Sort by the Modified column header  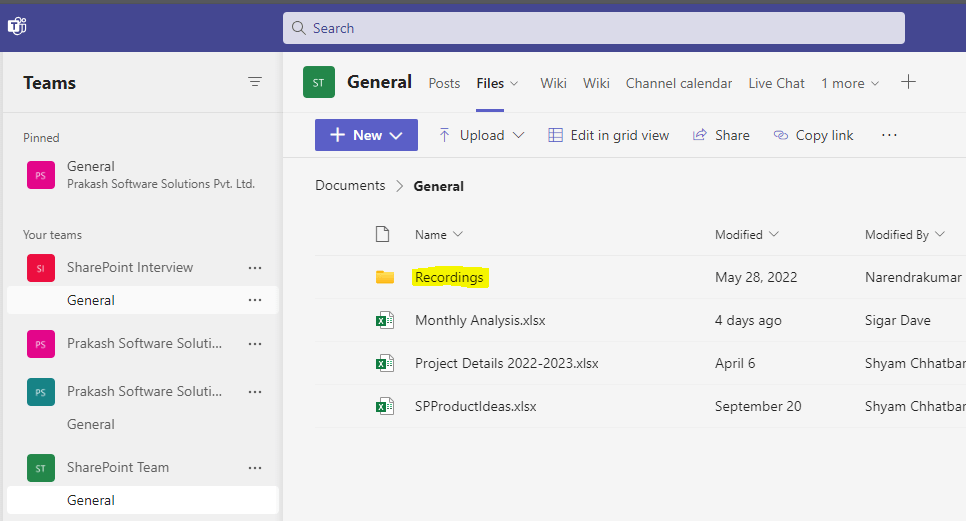[x=746, y=234]
